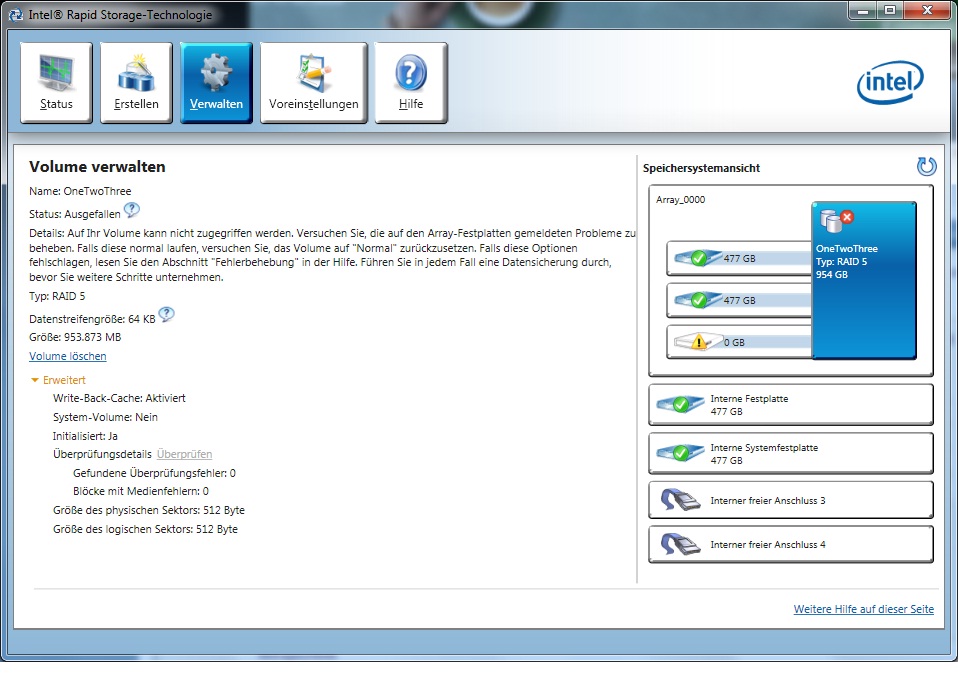The image size is (958, 684).
Task: Open the Voreinstellungen tab
Action: click(313, 82)
